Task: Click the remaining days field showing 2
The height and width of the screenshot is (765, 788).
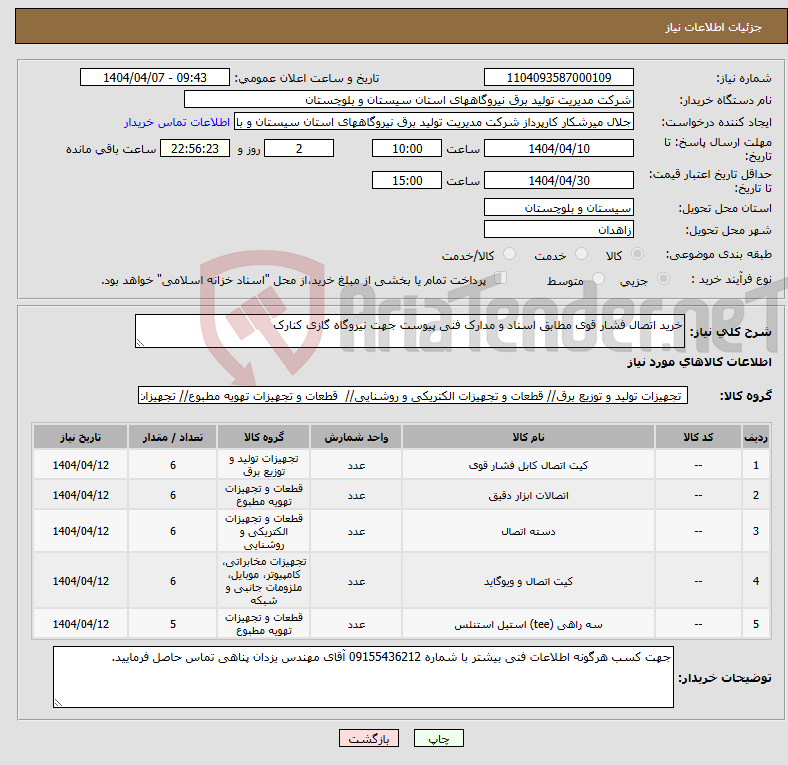Action: coord(299,148)
